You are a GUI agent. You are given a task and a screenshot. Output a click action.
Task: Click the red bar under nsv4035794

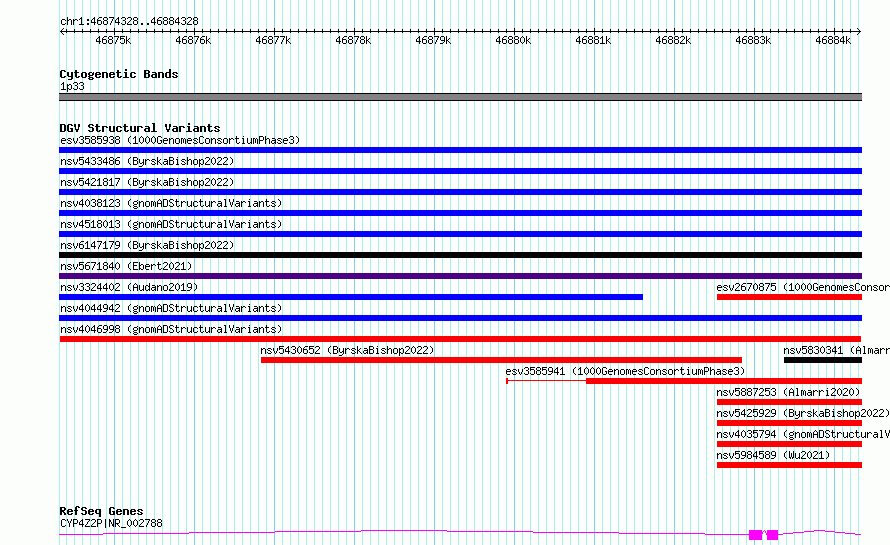(790, 445)
